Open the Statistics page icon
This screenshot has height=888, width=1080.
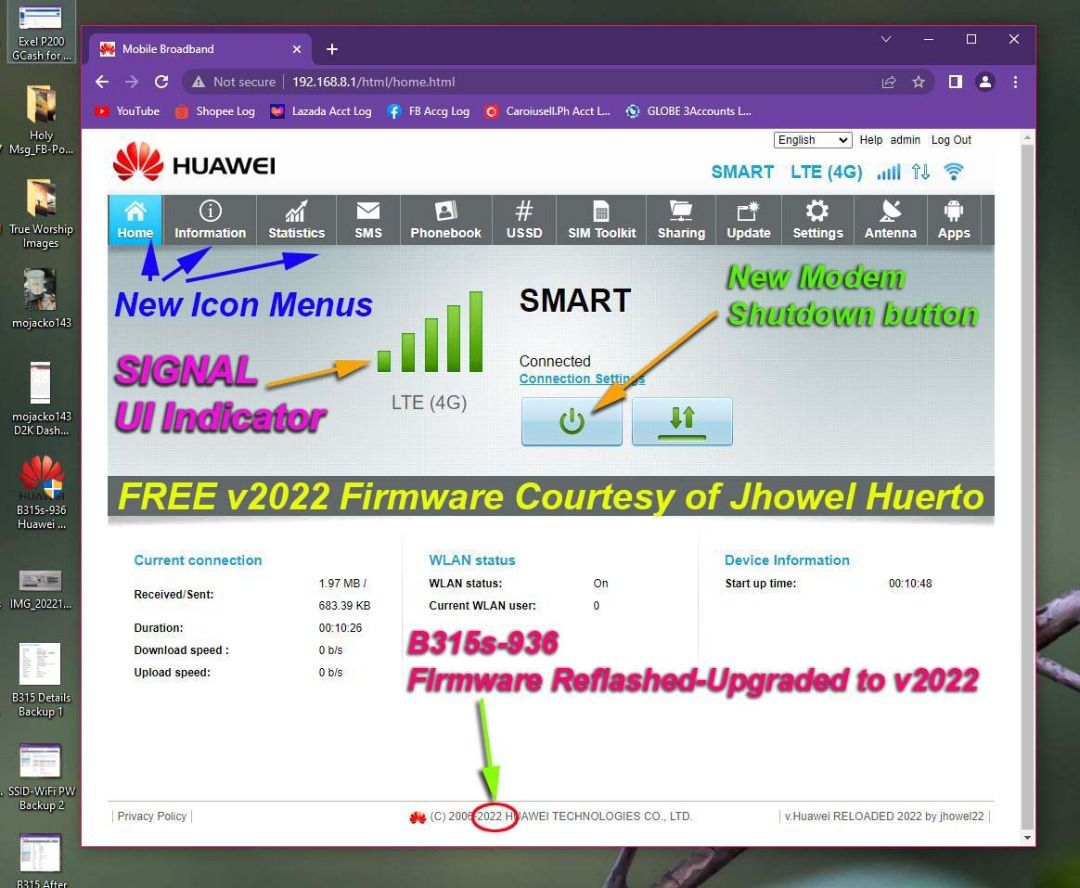tap(296, 220)
